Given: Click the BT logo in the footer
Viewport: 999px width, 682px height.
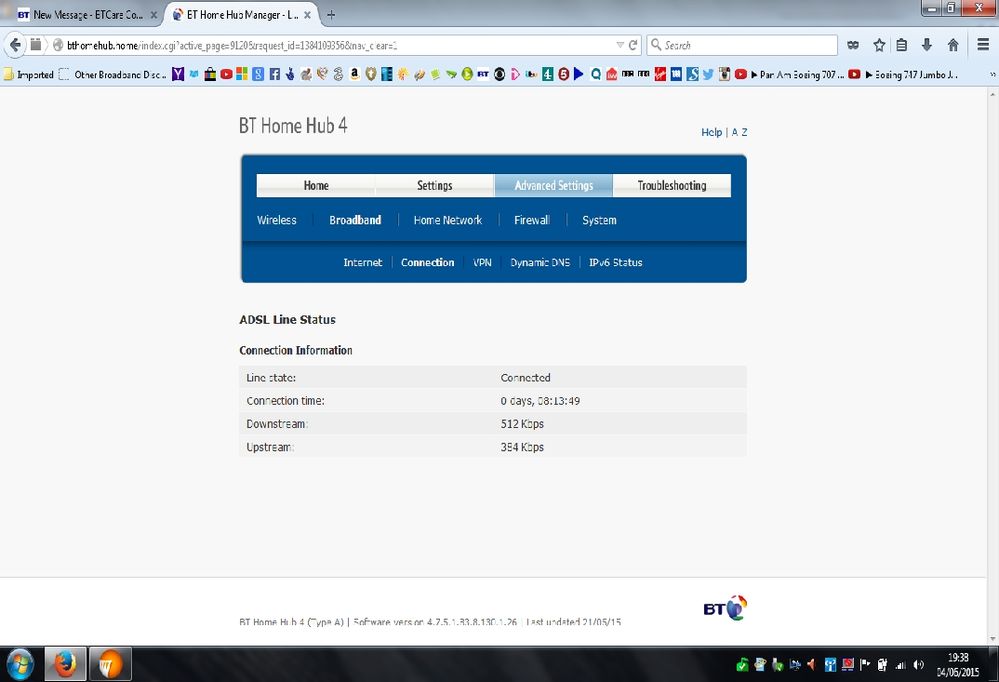Looking at the screenshot, I should pos(725,608).
